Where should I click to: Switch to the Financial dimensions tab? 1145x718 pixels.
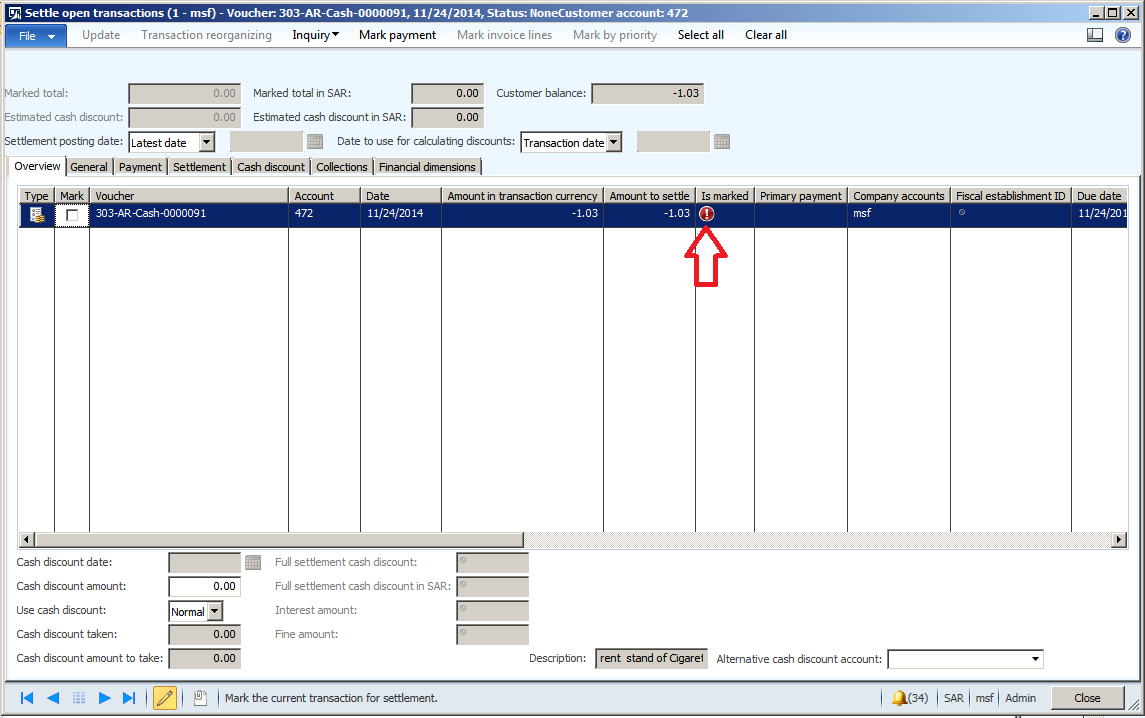click(427, 166)
